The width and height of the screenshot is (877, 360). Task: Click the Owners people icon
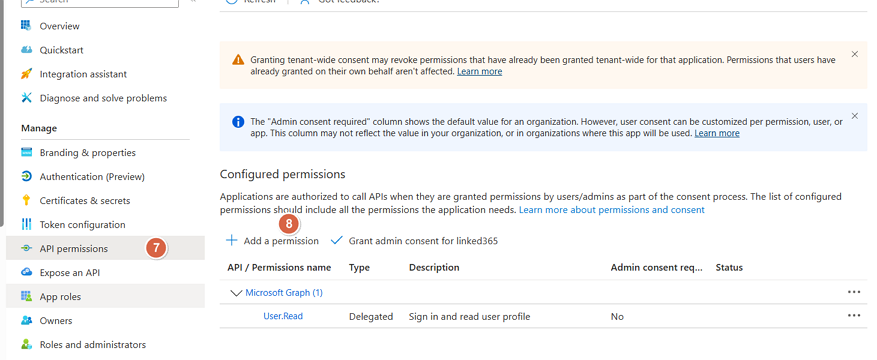coord(26,321)
